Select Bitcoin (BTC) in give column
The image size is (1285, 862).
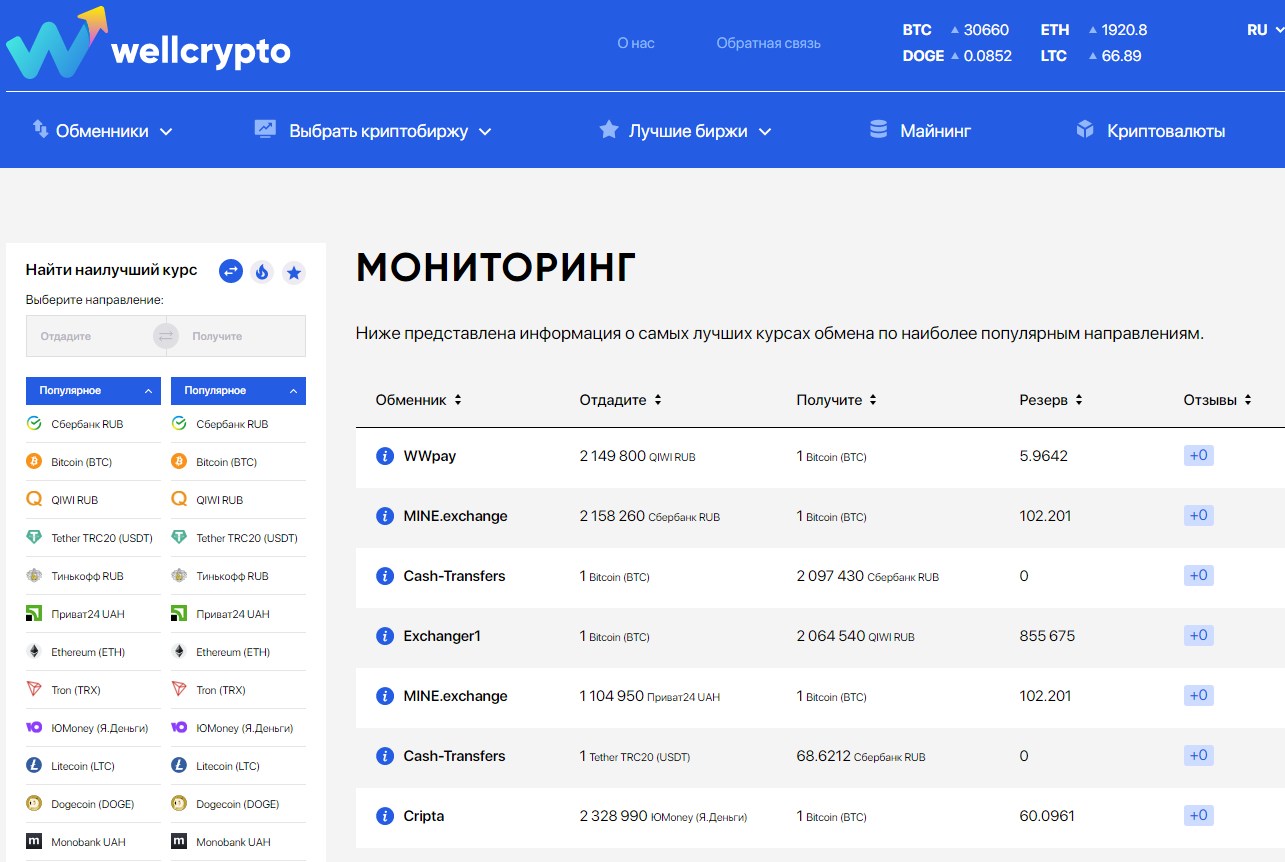coord(93,462)
